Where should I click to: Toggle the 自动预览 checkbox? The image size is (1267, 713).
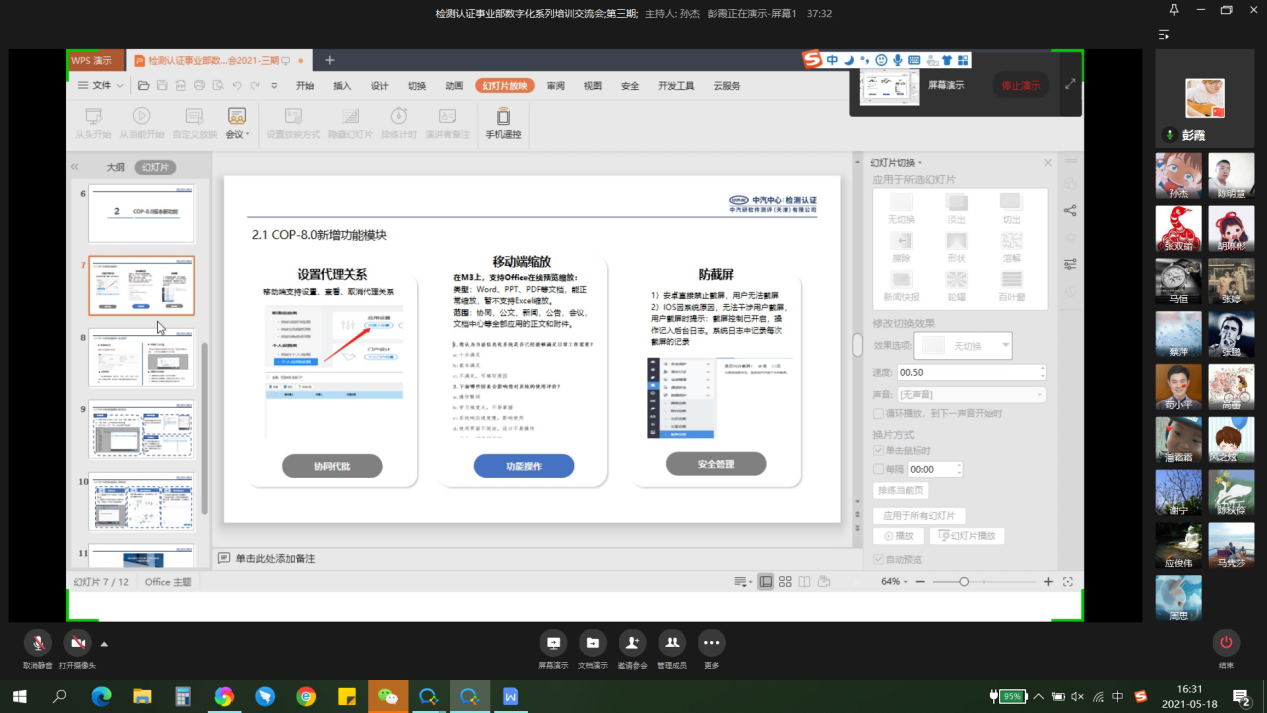point(878,560)
